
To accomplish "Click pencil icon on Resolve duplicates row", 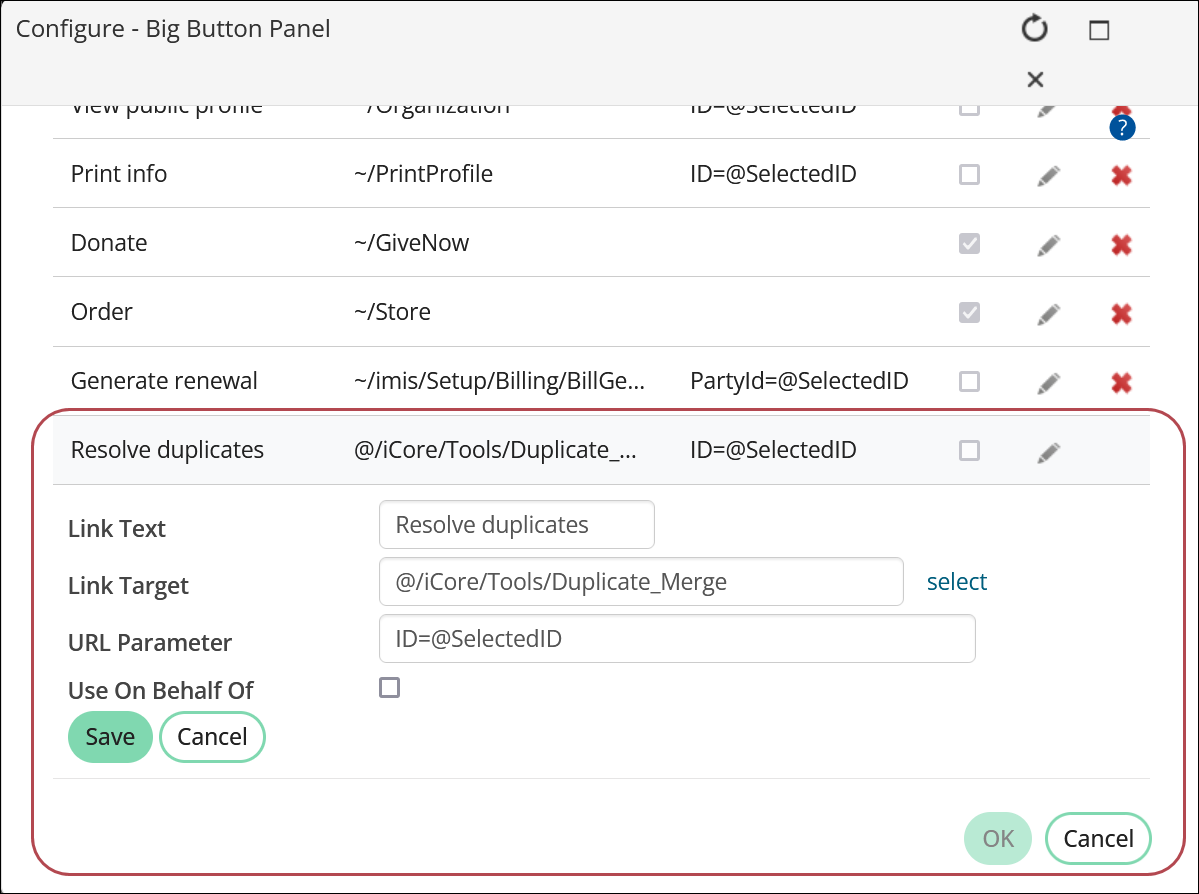I will coord(1048,452).
